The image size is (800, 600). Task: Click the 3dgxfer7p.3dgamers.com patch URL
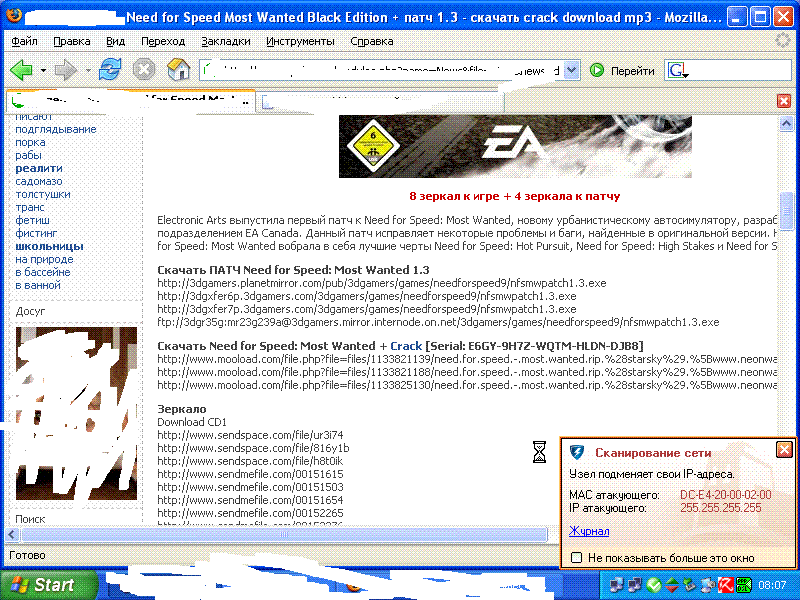[367, 309]
